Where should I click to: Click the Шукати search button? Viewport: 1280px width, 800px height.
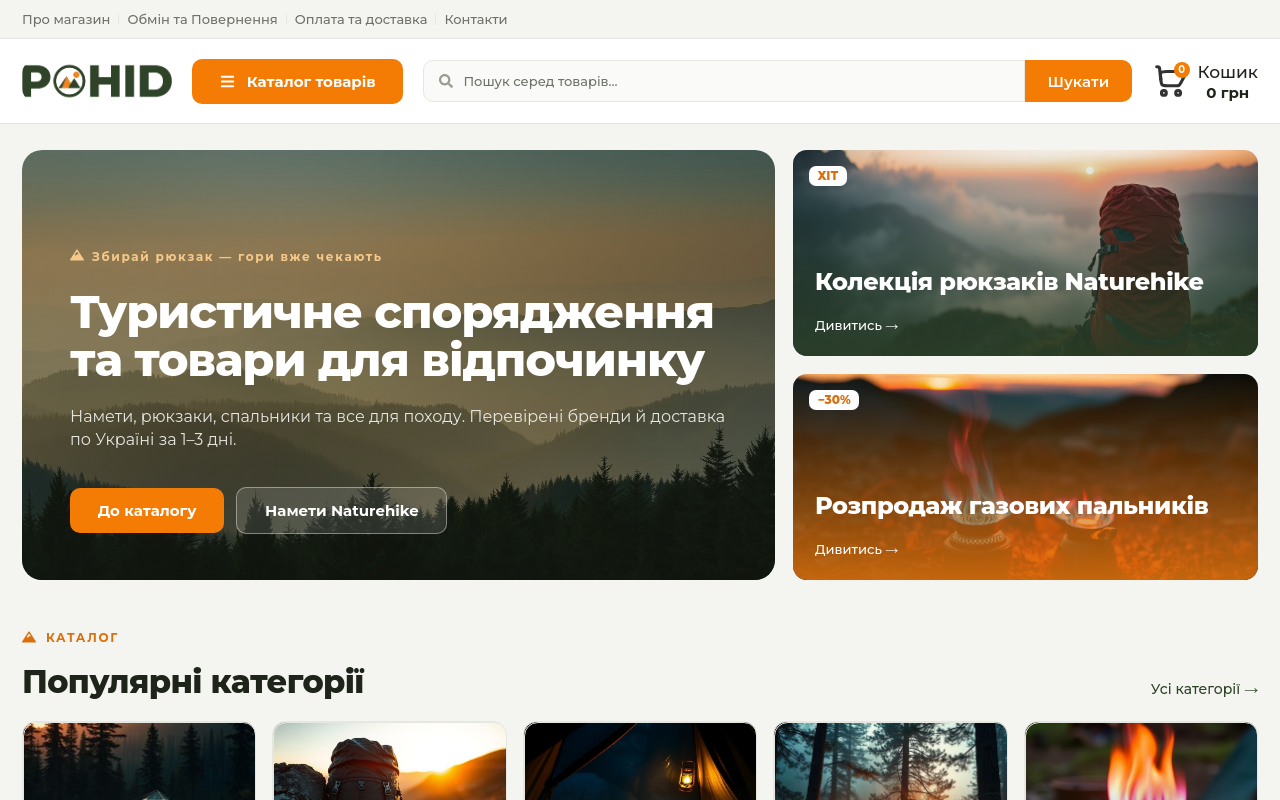point(1078,81)
